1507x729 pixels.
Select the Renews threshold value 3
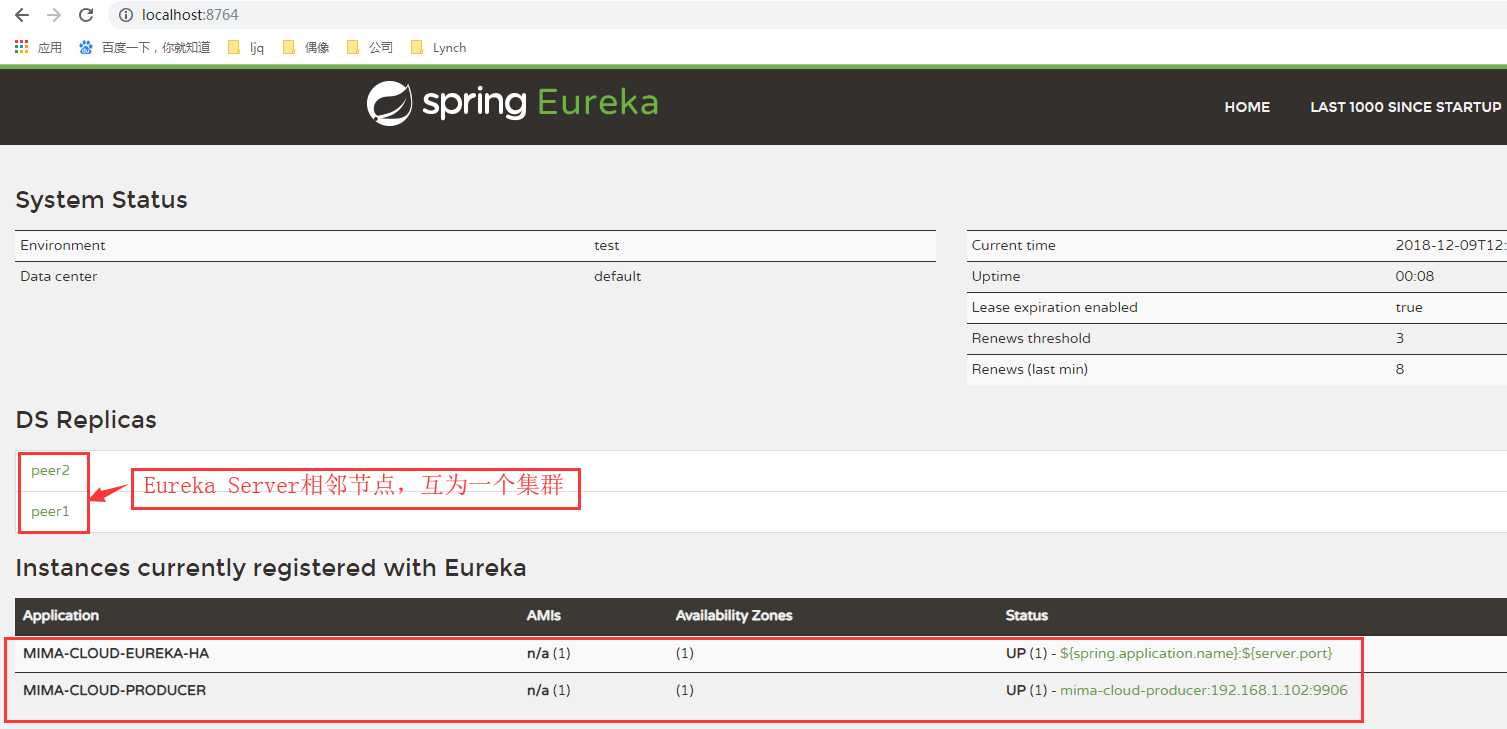click(x=1400, y=338)
